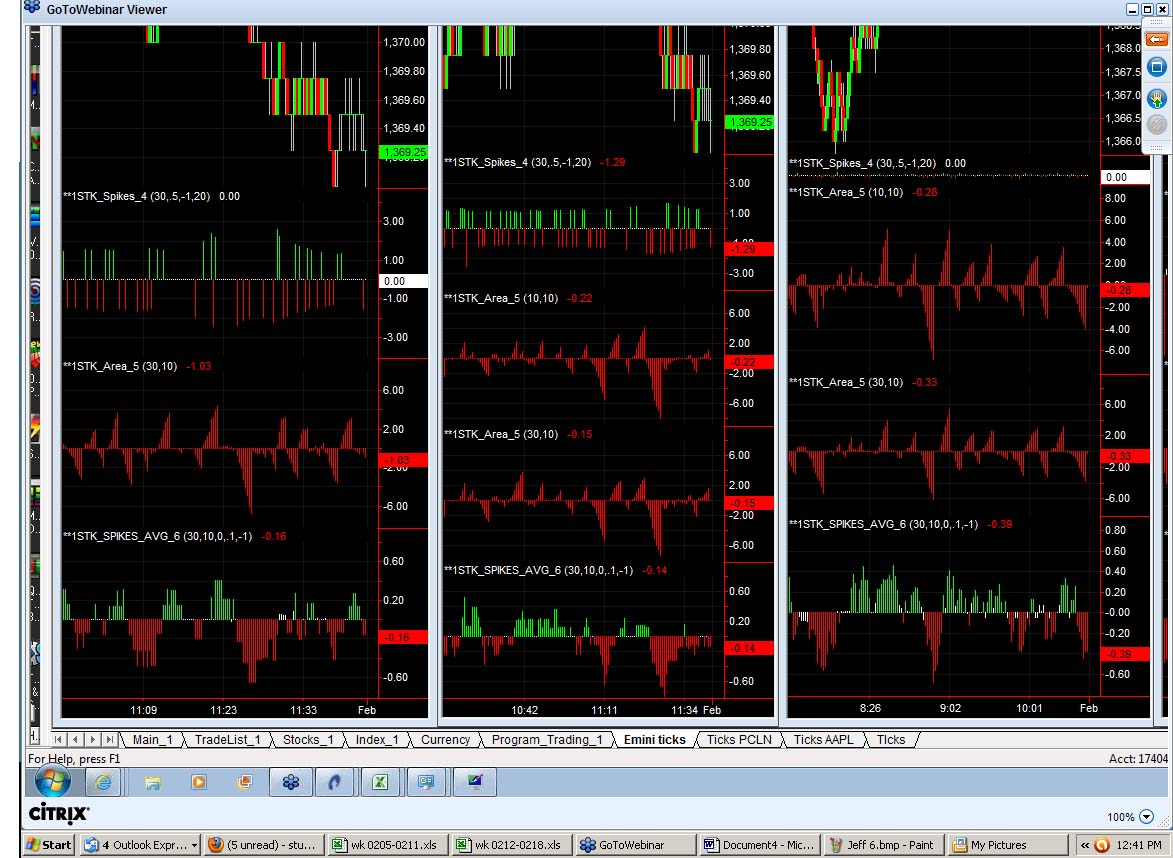Select the Currency tab
The image size is (1173, 858).
coord(446,740)
